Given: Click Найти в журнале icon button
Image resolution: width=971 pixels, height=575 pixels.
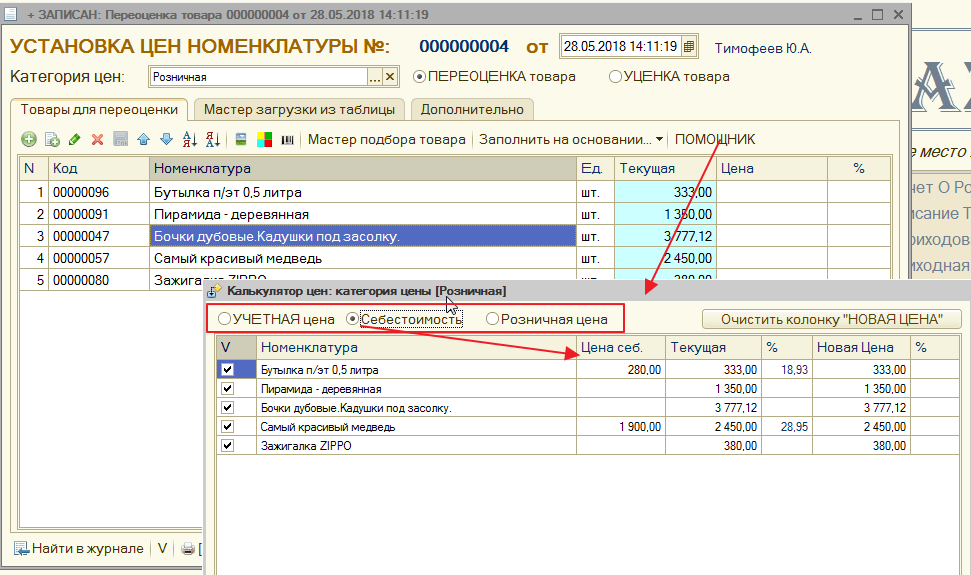Looking at the screenshot, I should (79, 548).
